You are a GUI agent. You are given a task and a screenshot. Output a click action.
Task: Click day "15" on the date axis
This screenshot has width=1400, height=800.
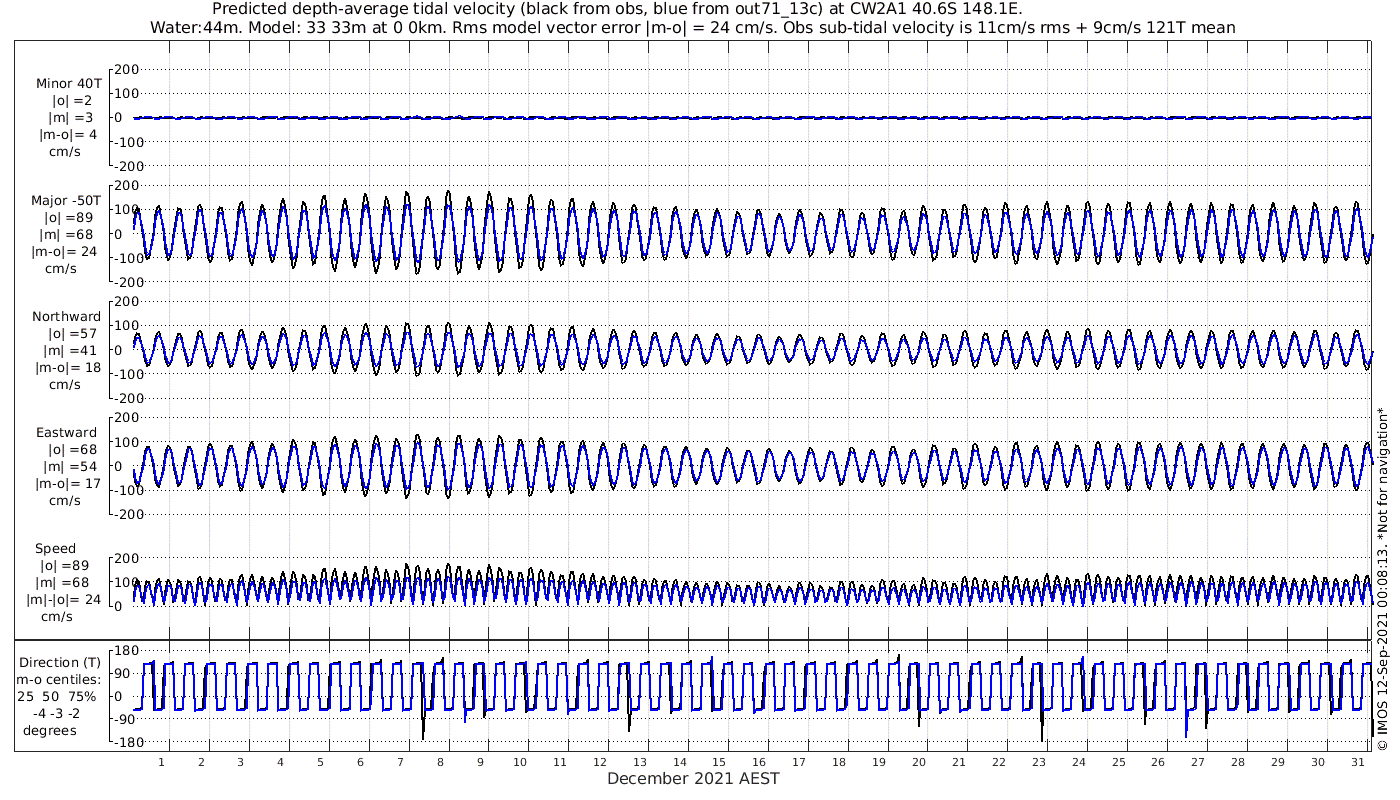coord(719,762)
